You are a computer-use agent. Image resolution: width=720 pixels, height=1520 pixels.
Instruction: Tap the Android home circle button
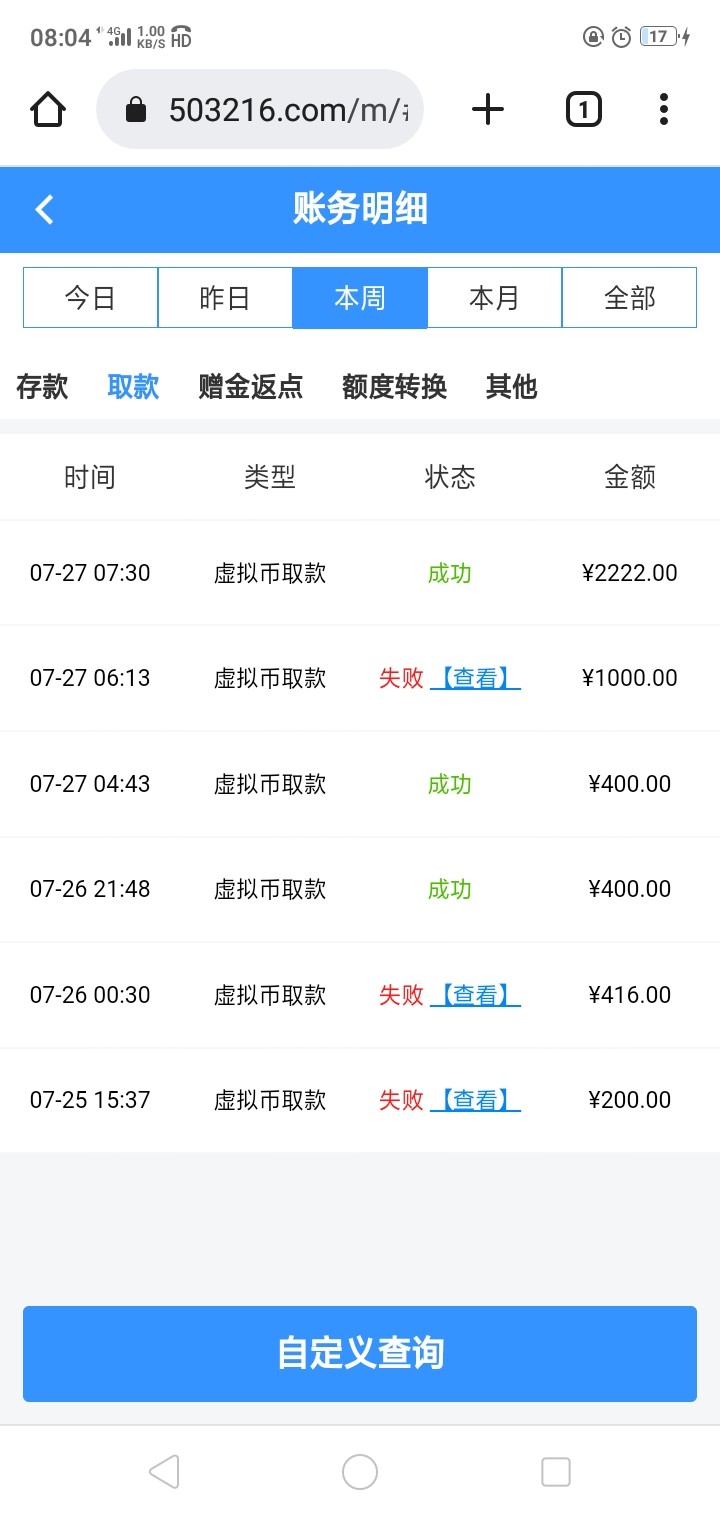tap(360, 1472)
